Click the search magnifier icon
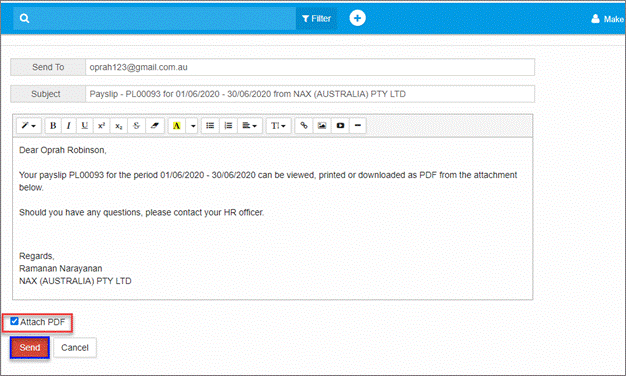Image resolution: width=626 pixels, height=376 pixels. click(24, 18)
